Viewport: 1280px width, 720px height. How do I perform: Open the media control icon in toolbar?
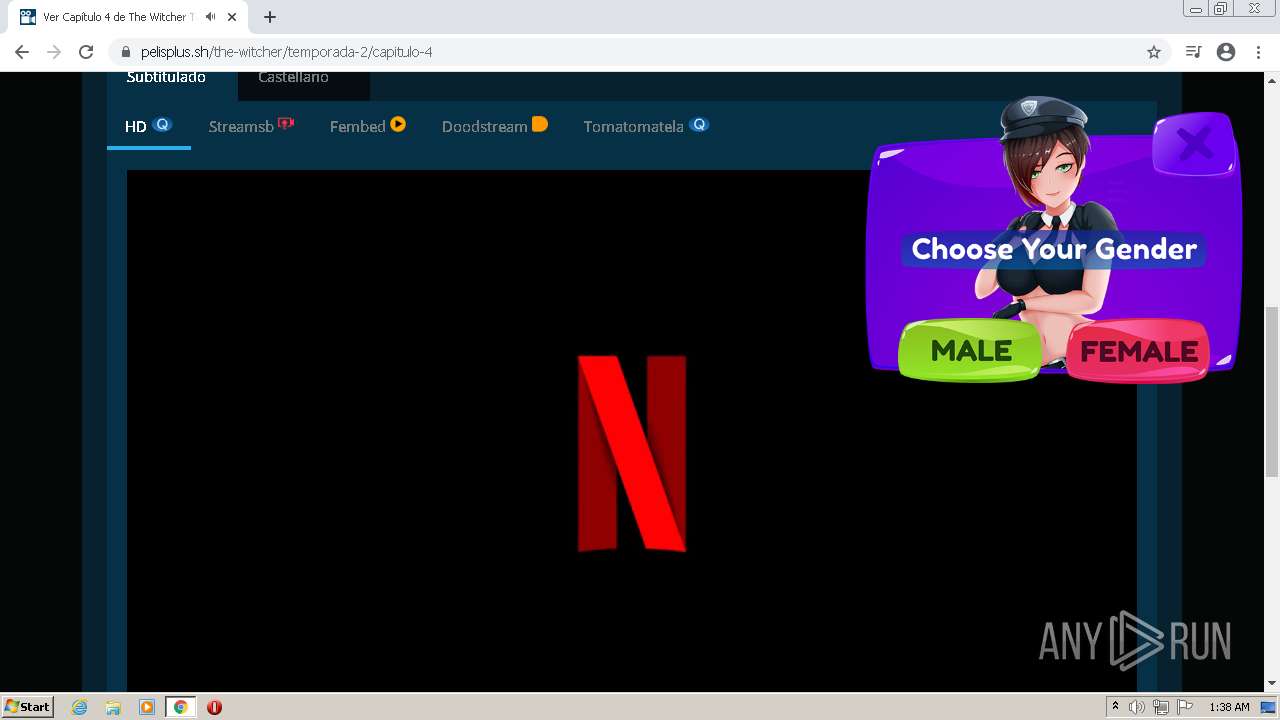click(x=1193, y=52)
